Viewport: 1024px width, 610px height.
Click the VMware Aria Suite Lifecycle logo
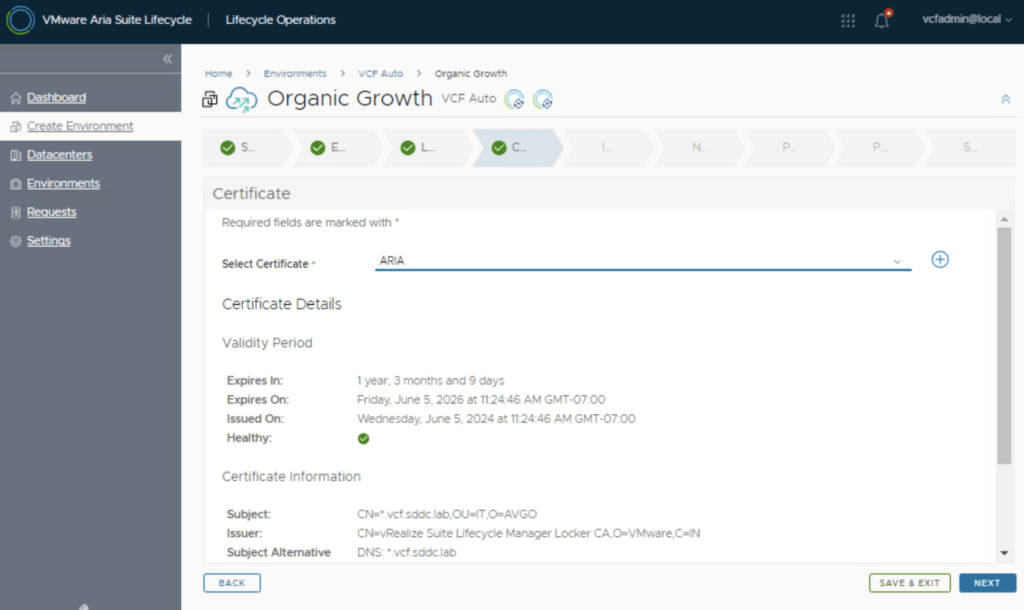point(20,20)
